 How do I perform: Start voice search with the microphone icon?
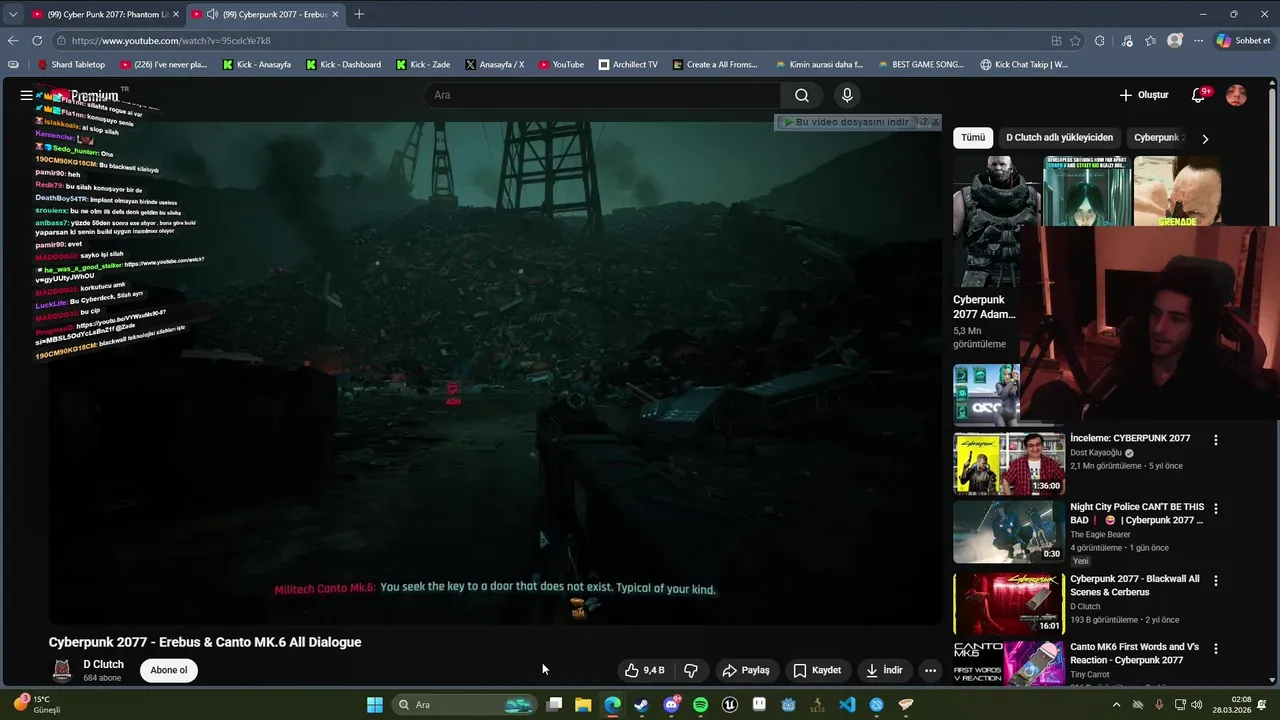click(847, 95)
